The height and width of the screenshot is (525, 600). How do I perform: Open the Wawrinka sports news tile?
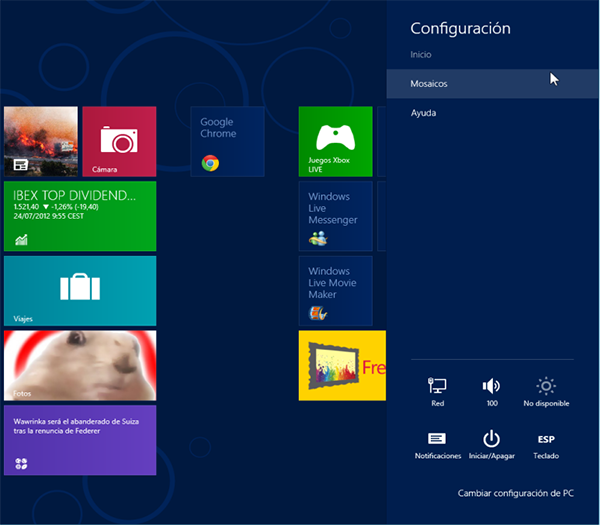pyautogui.click(x=80, y=440)
